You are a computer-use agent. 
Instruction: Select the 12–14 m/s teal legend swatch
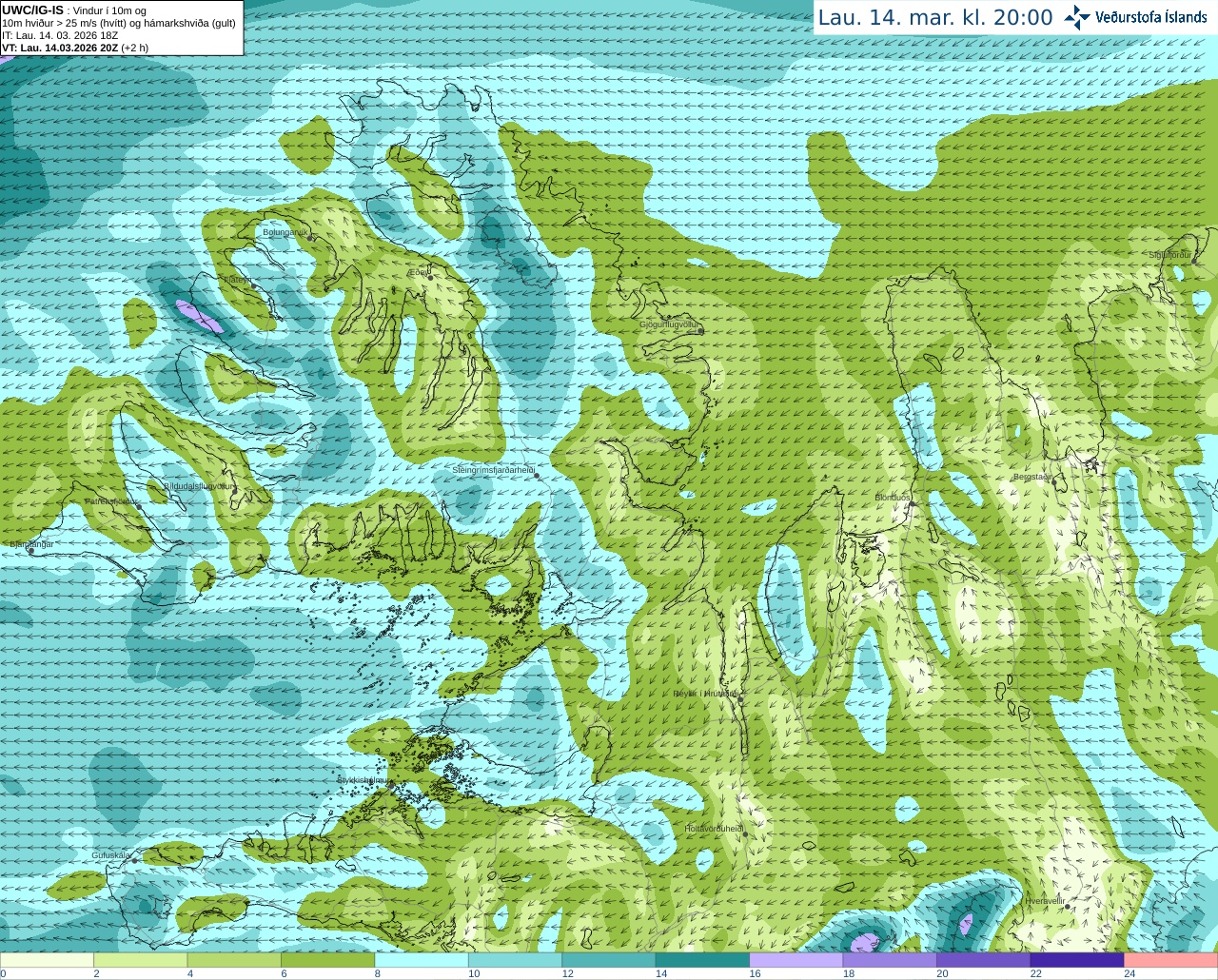[609, 960]
